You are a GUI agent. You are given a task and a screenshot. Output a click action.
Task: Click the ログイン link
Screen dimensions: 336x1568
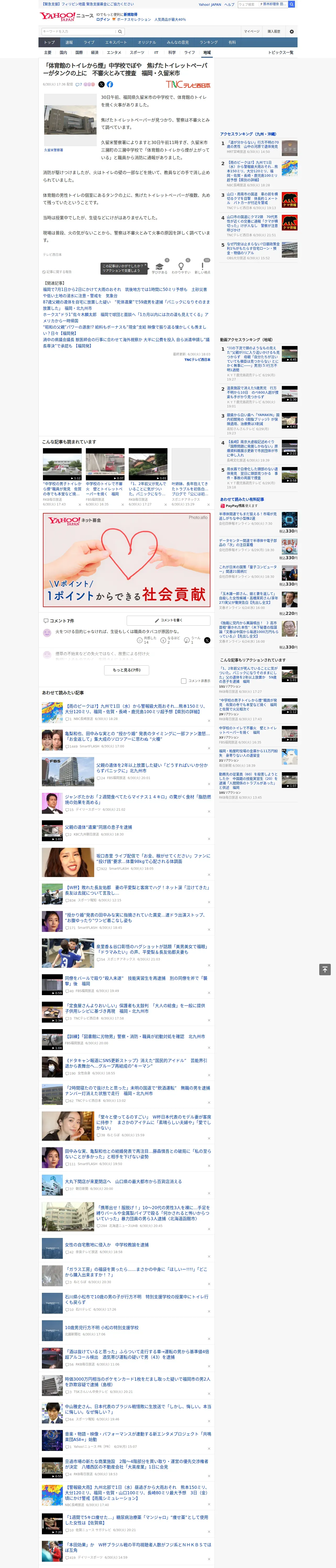[x=103, y=20]
